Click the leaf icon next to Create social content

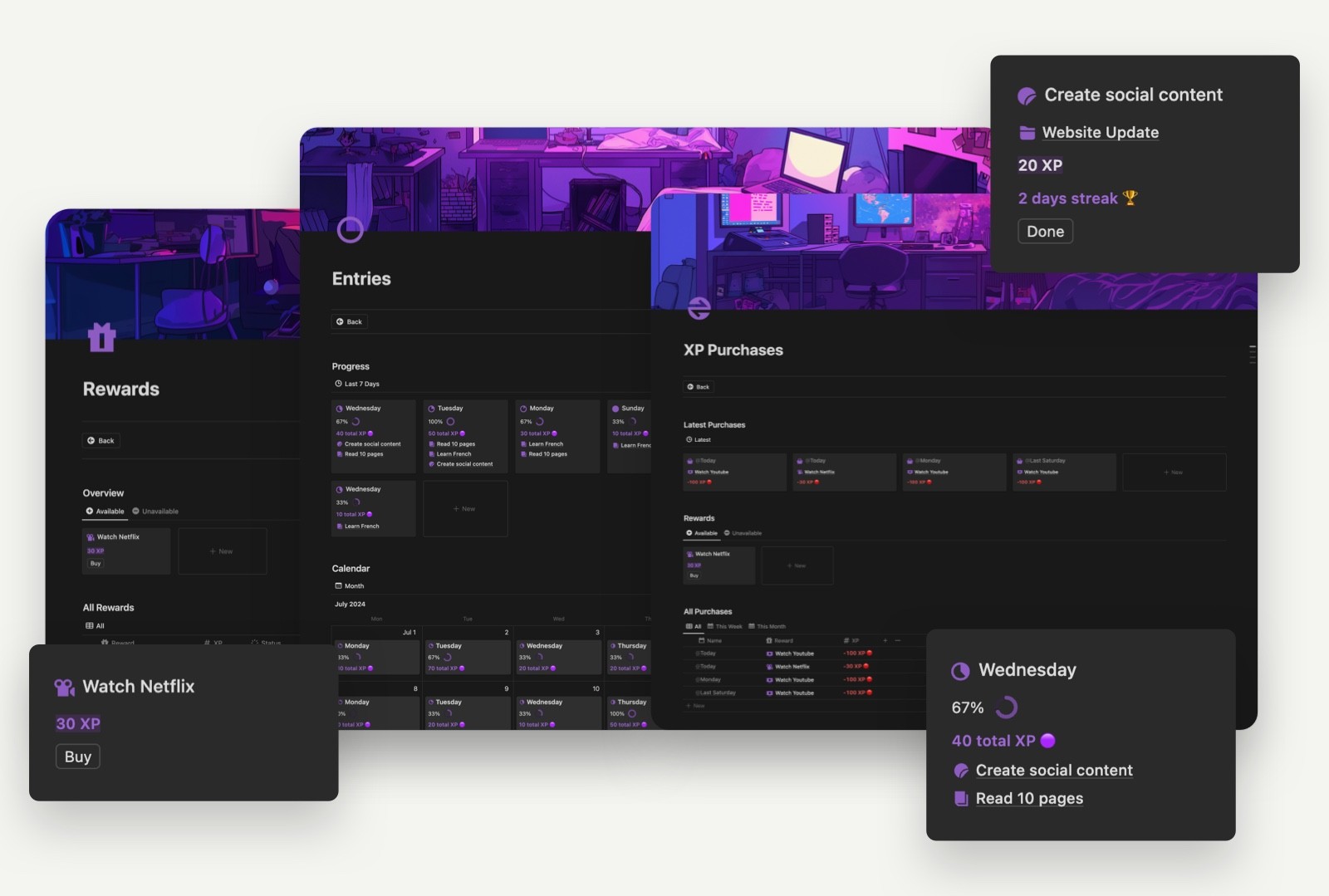961,771
